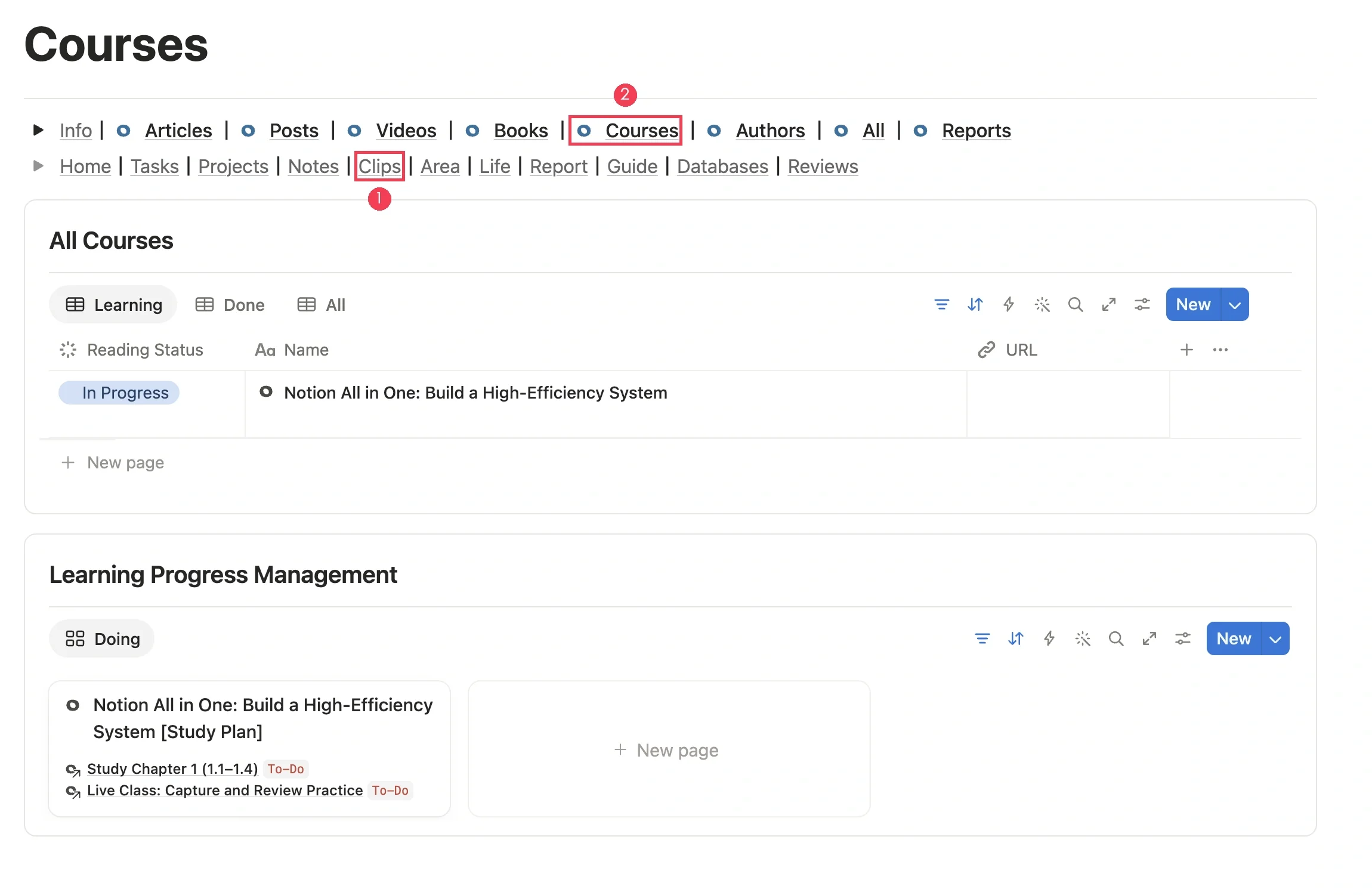Open New dropdown arrow in All Courses
This screenshot has height=895, width=1372.
click(1235, 305)
